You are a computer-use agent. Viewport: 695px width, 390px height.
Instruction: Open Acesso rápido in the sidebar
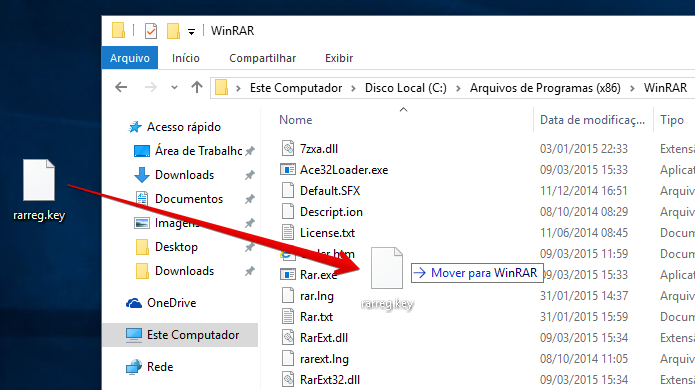coord(184,127)
